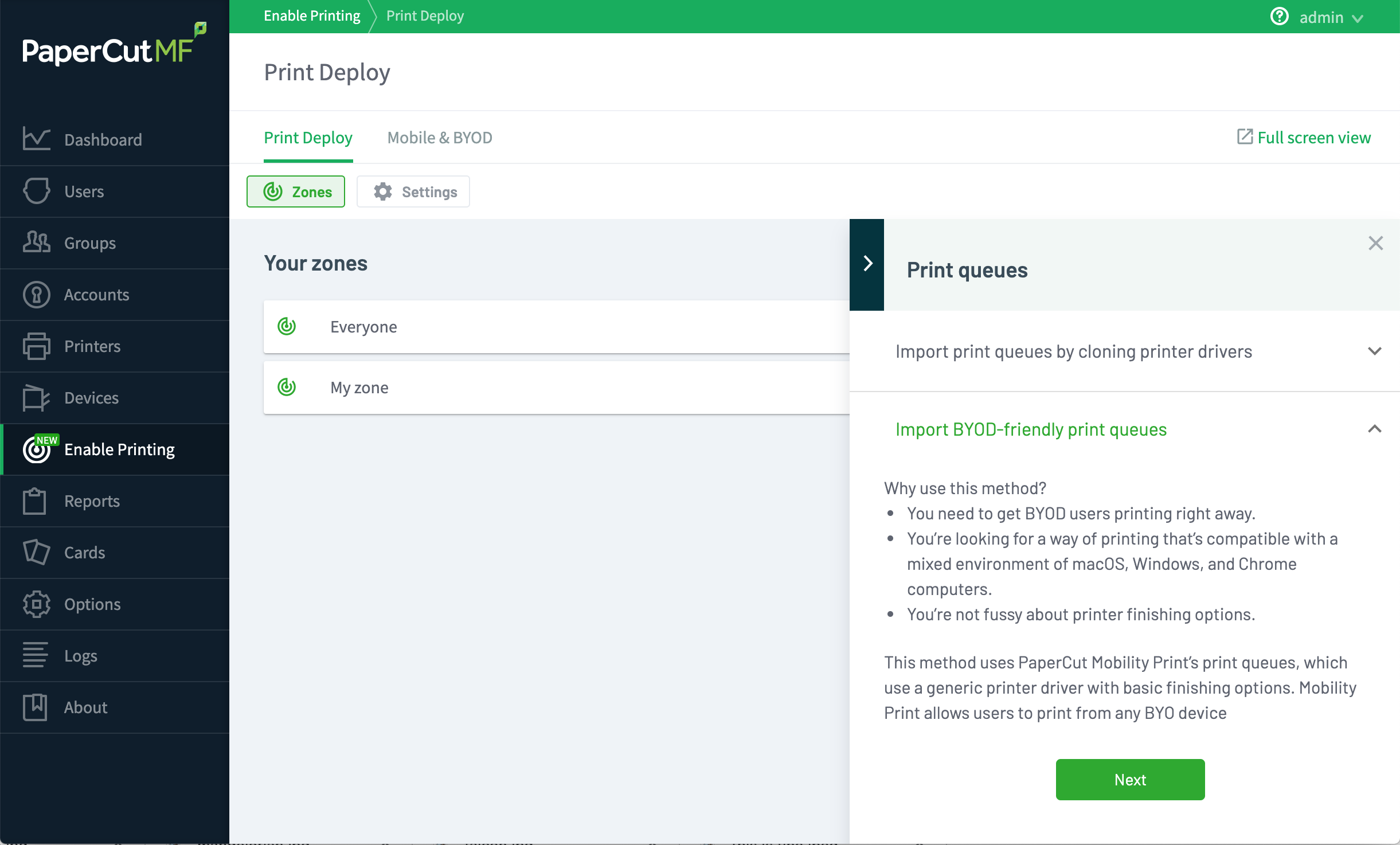Click the Everyone zone icon
This screenshot has height=845, width=1400.
tap(287, 326)
